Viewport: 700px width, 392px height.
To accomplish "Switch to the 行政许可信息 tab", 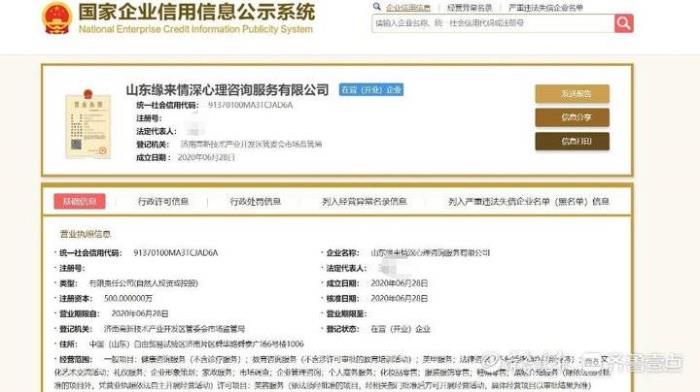I will (163, 202).
